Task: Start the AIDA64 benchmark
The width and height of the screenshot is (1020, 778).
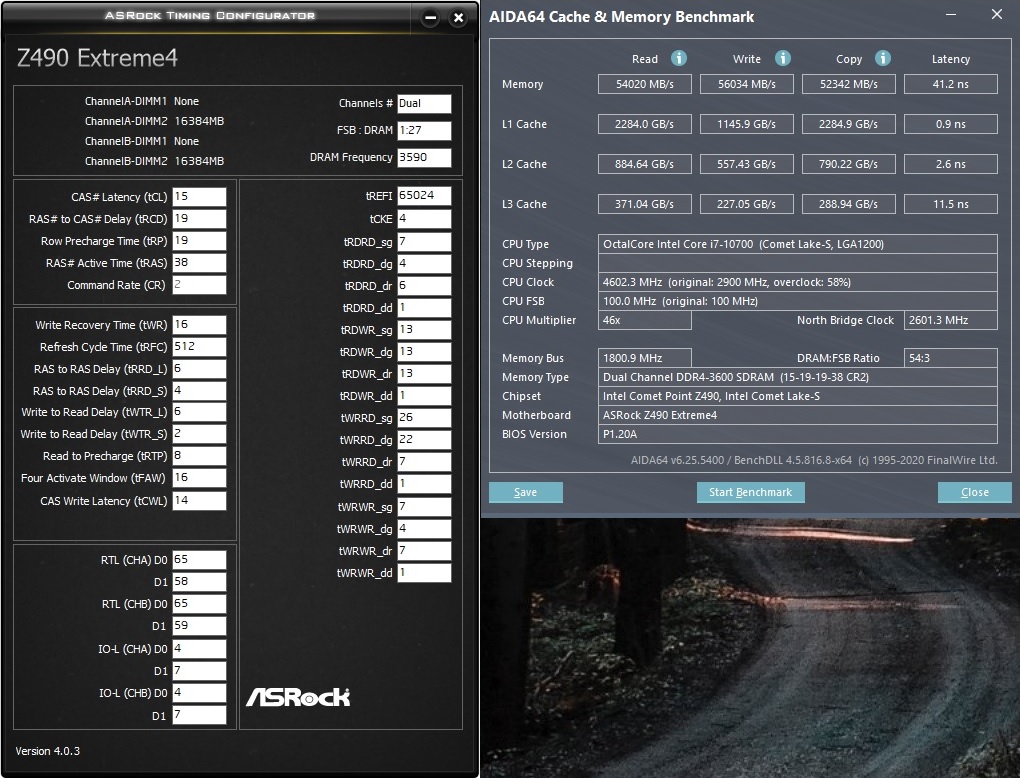Action: (751, 492)
